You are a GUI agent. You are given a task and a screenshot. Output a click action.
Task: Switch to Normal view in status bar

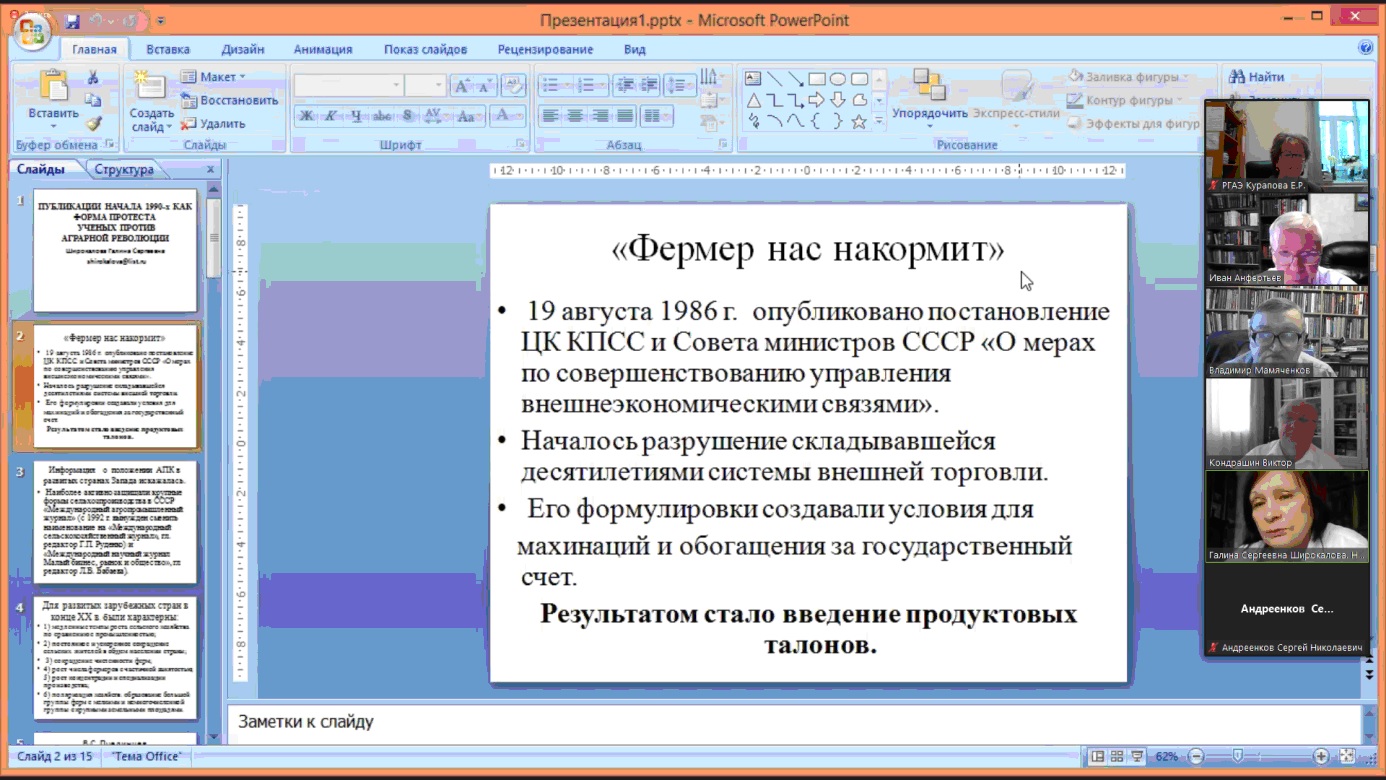click(1098, 757)
